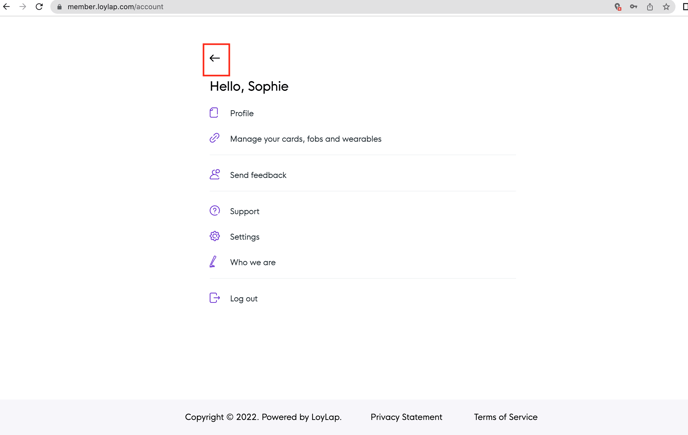Choose Send feedback
688x435 pixels.
pyautogui.click(x=258, y=175)
